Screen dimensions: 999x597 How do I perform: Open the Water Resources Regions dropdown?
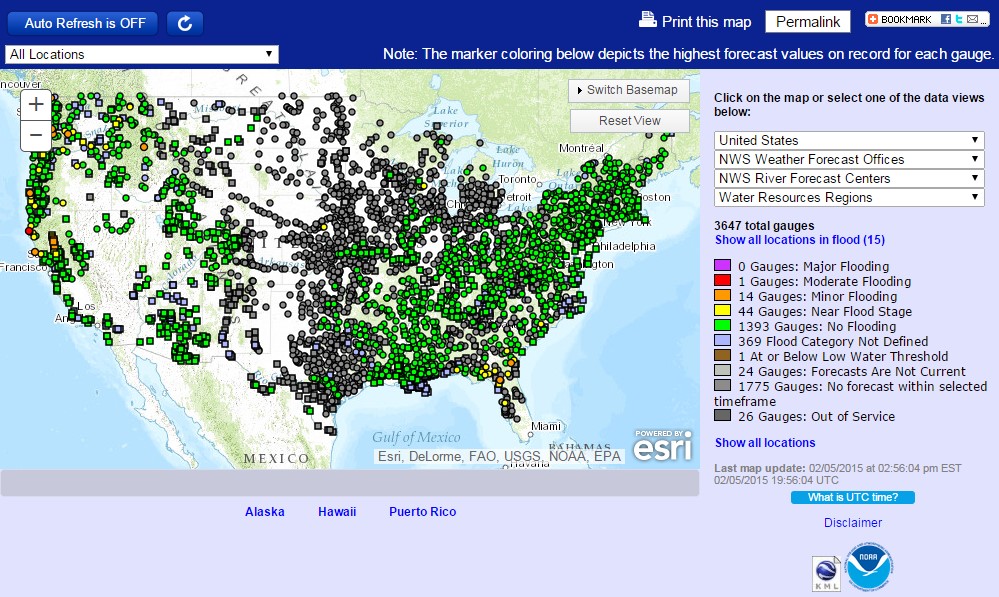click(850, 197)
